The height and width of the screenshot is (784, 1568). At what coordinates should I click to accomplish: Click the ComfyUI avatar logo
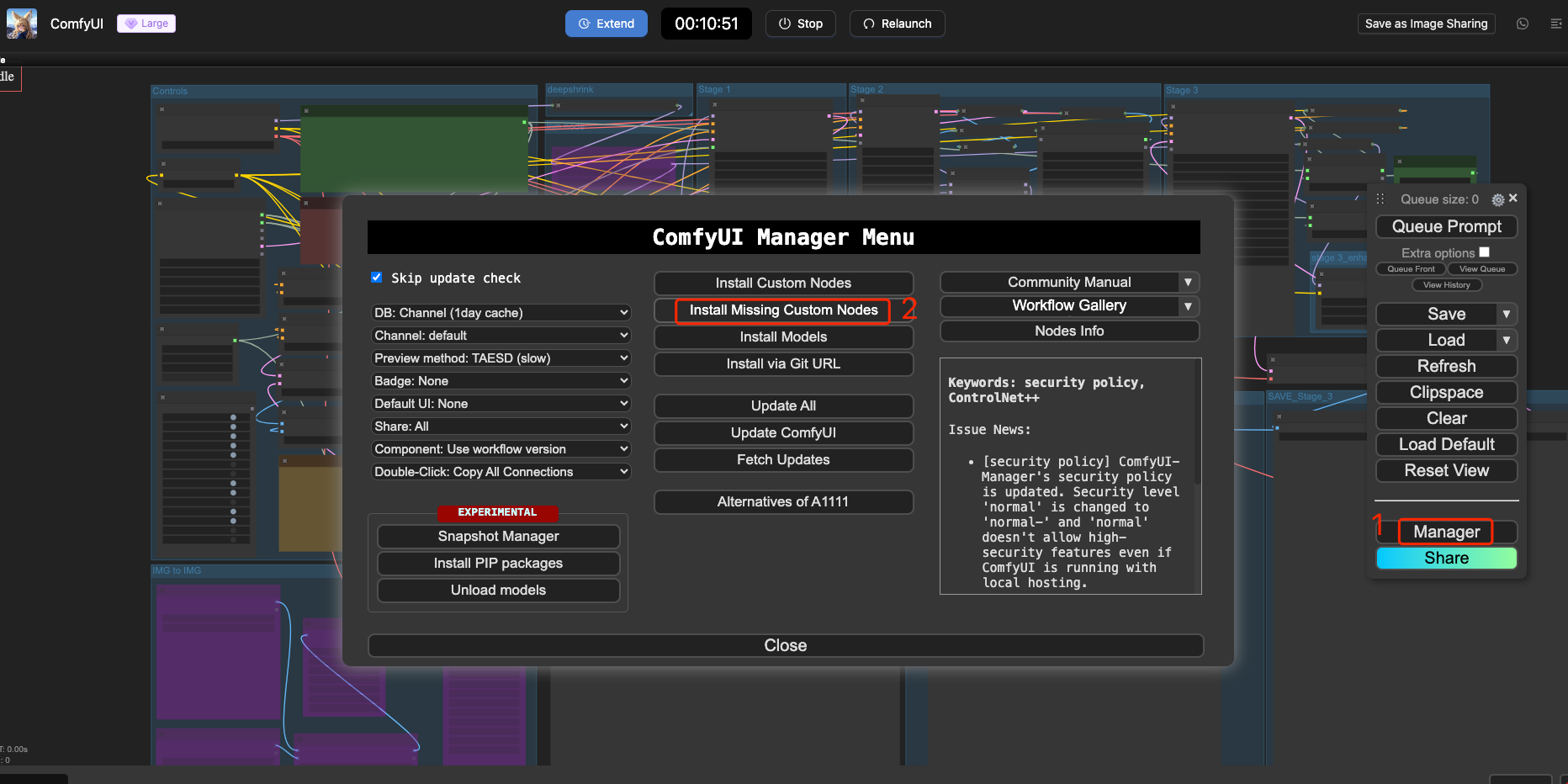coord(22,24)
